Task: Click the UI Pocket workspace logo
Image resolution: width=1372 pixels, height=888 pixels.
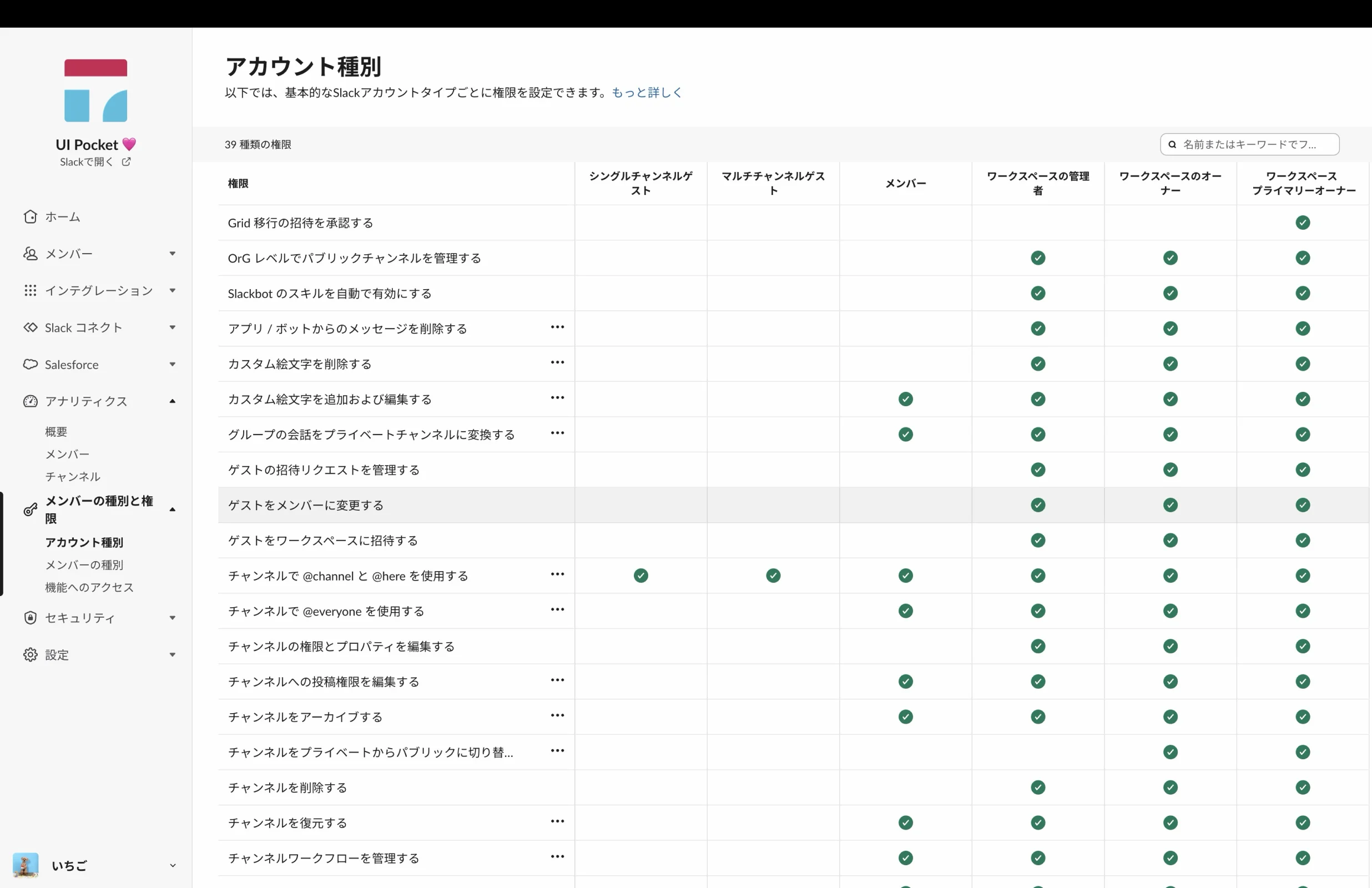Action: pyautogui.click(x=95, y=90)
